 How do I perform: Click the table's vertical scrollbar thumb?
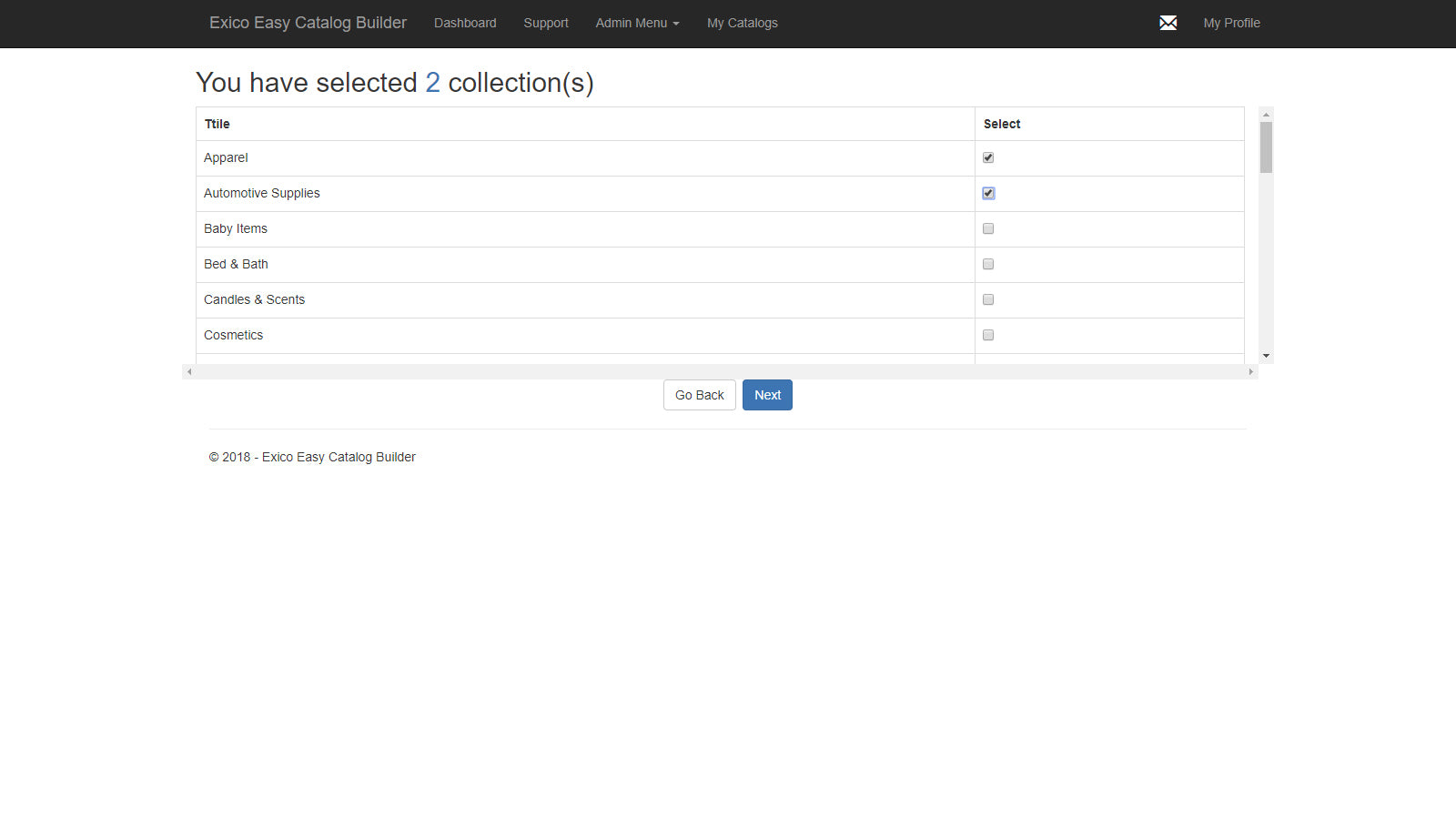tap(1266, 147)
